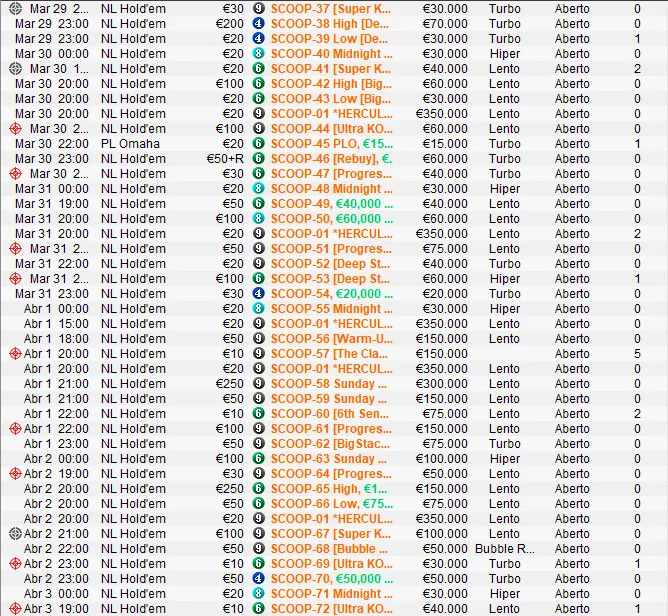The image size is (668, 616).
Task: Click the green 6-max badge beside SCOOP-45 PLO
Action: [x=259, y=143]
